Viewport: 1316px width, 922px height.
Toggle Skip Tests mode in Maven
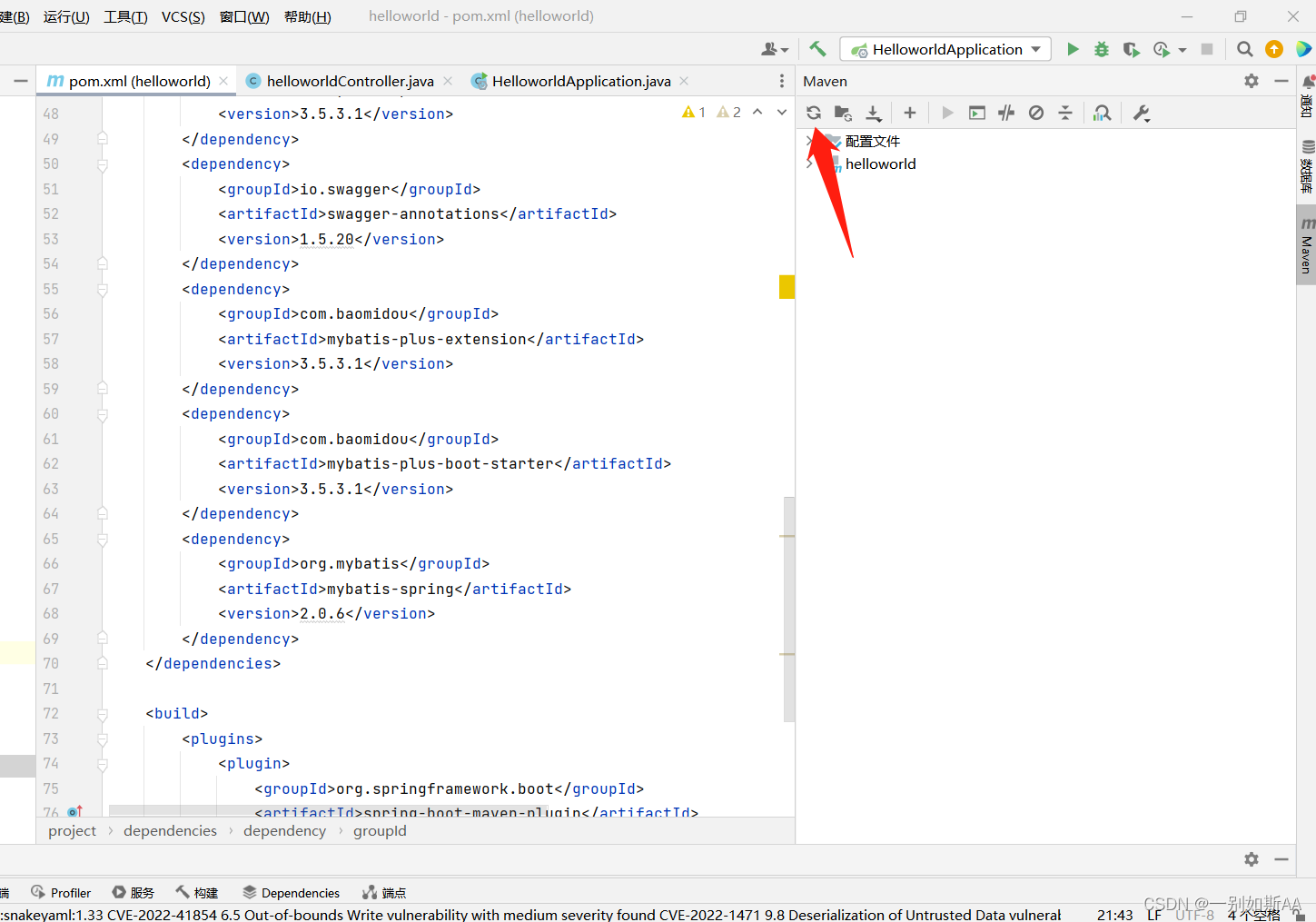click(1036, 113)
